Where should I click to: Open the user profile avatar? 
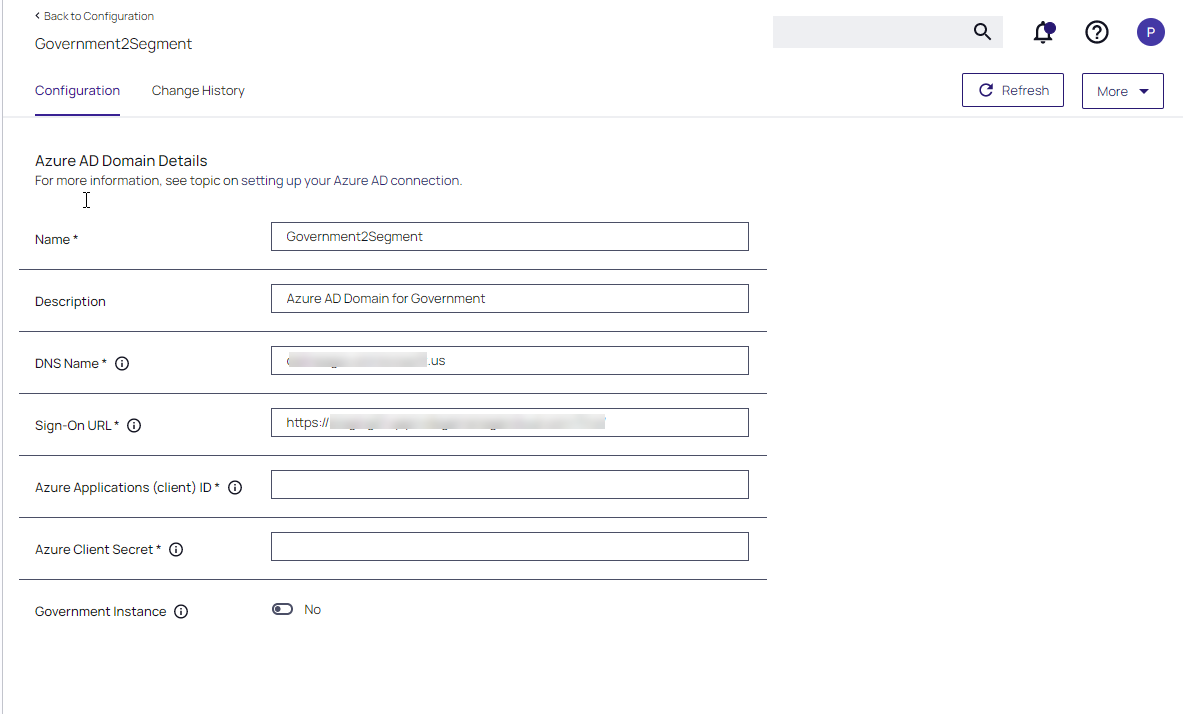(1150, 32)
